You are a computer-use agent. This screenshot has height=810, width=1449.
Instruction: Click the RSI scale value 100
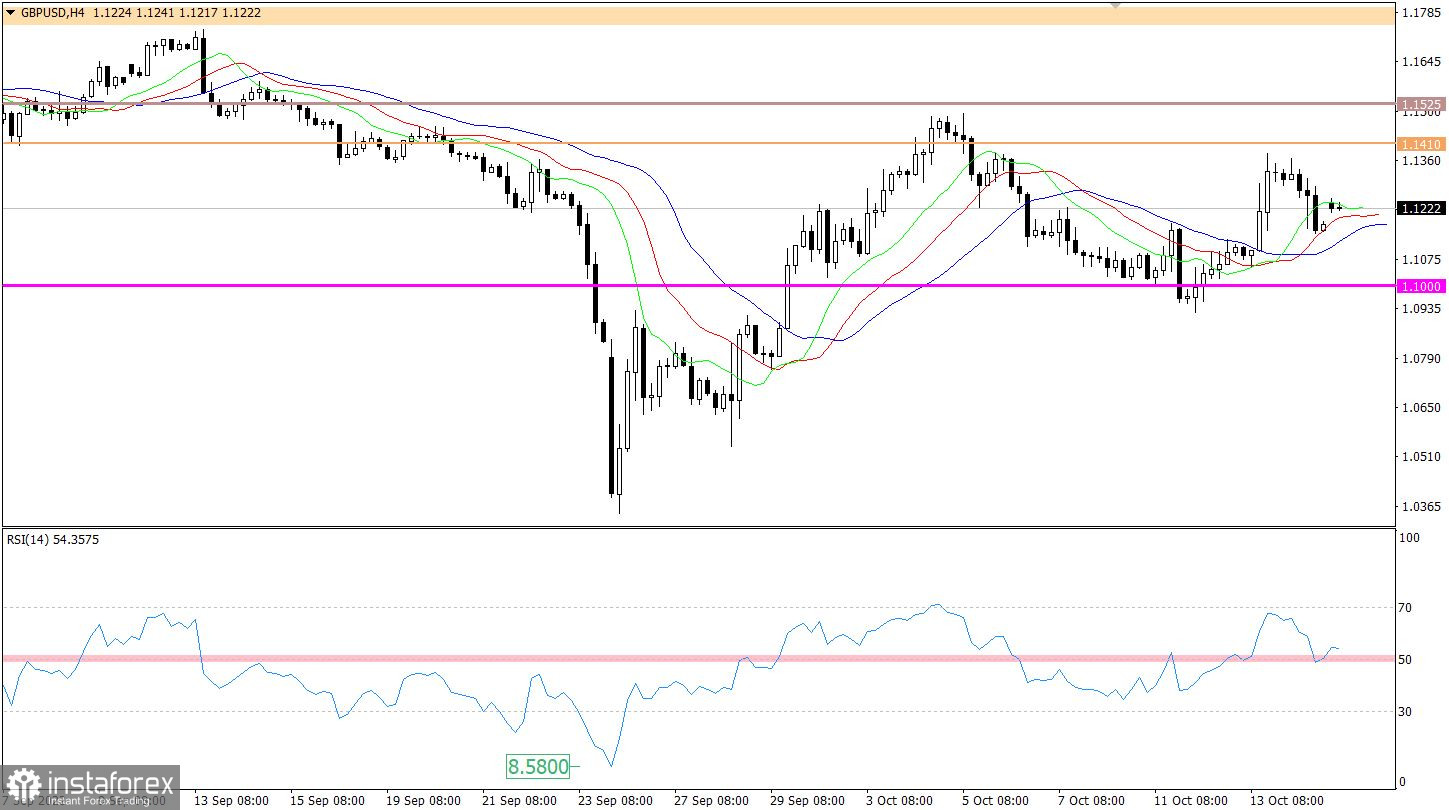[x=1410, y=539]
